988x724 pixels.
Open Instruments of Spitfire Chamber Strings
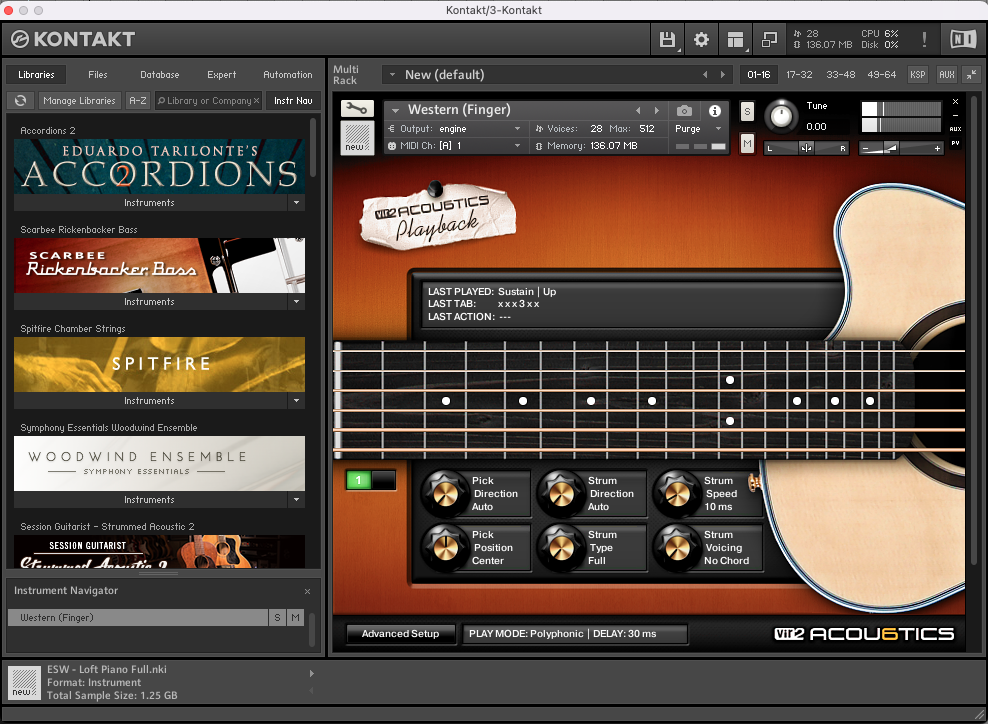pyautogui.click(x=149, y=400)
